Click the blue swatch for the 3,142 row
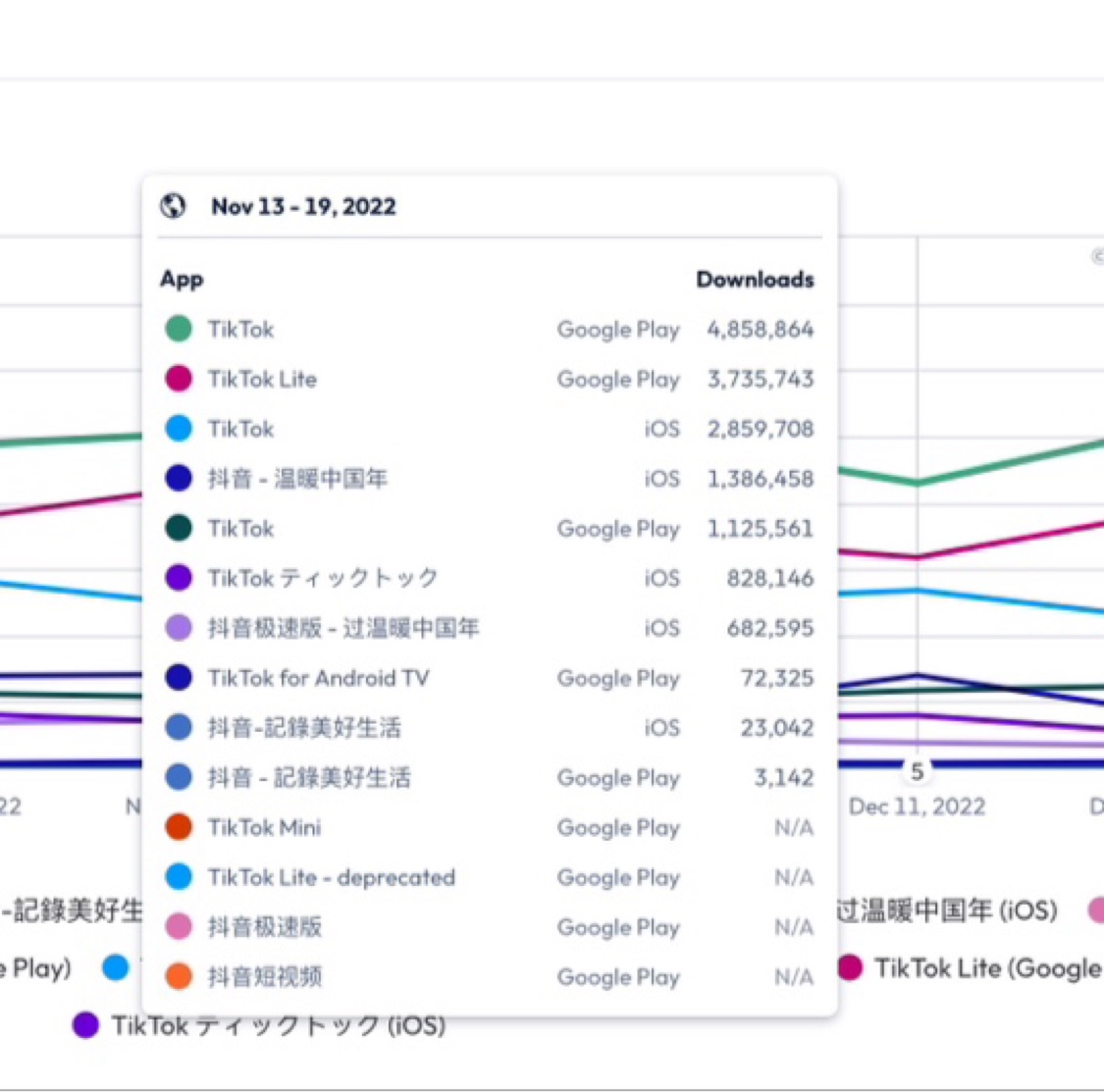The height and width of the screenshot is (1092, 1104). pos(179,777)
